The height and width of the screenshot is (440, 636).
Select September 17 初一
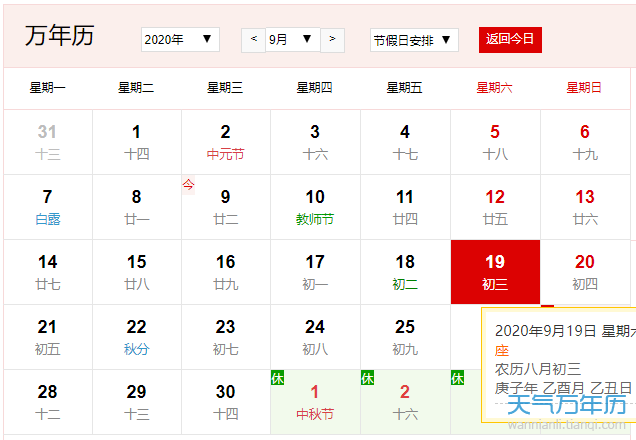coord(315,272)
